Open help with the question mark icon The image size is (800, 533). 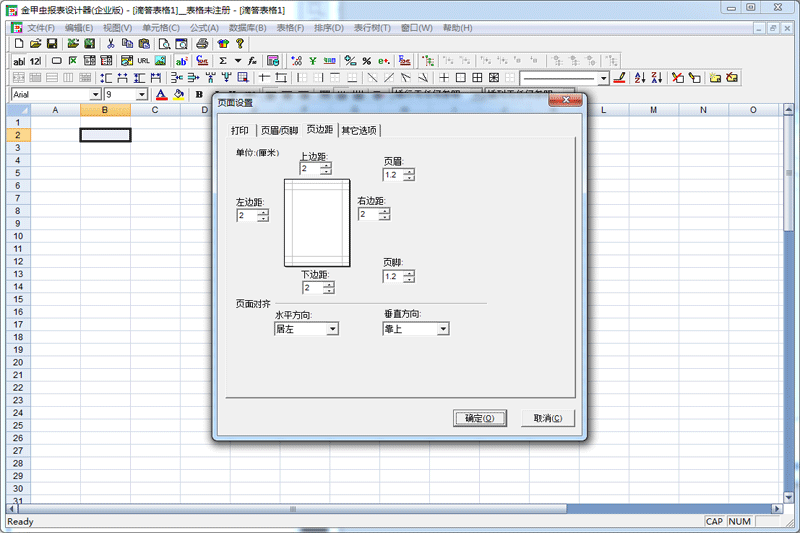tap(240, 44)
